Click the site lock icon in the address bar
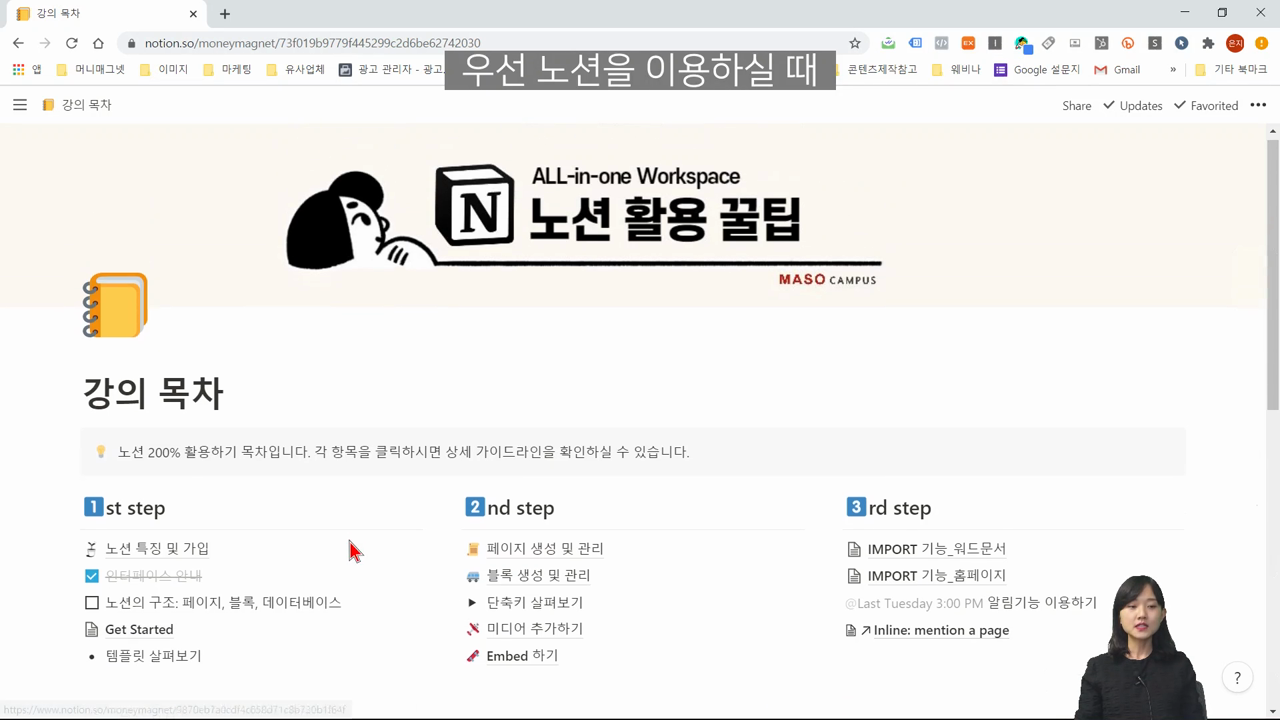 [x=131, y=43]
